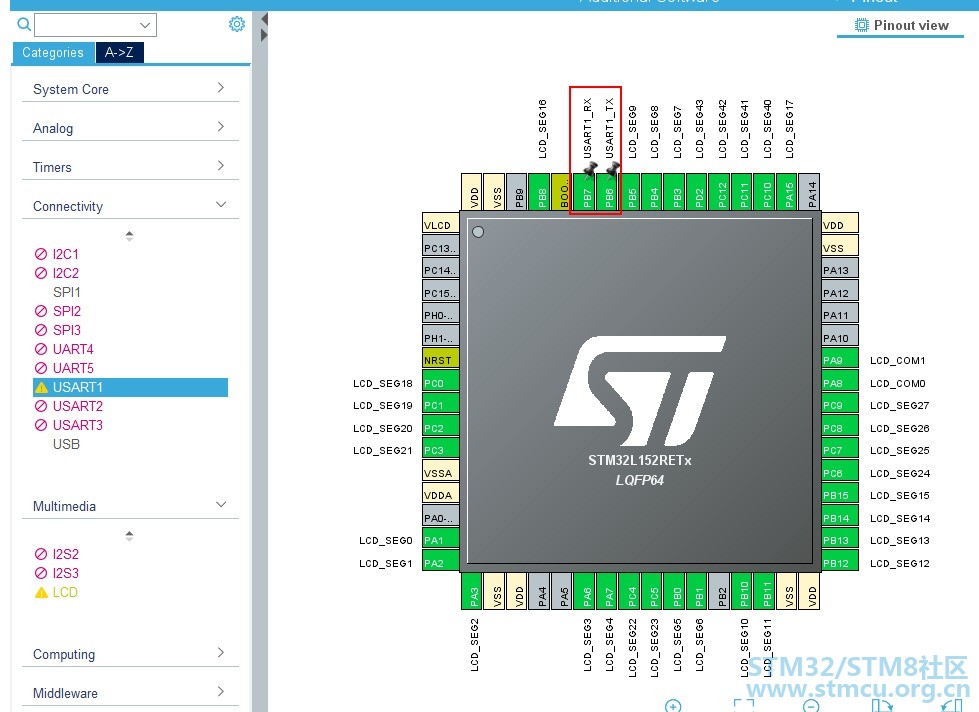Click the pushpin icon on PB6
Viewport: 979px width, 712px height.
pos(612,169)
